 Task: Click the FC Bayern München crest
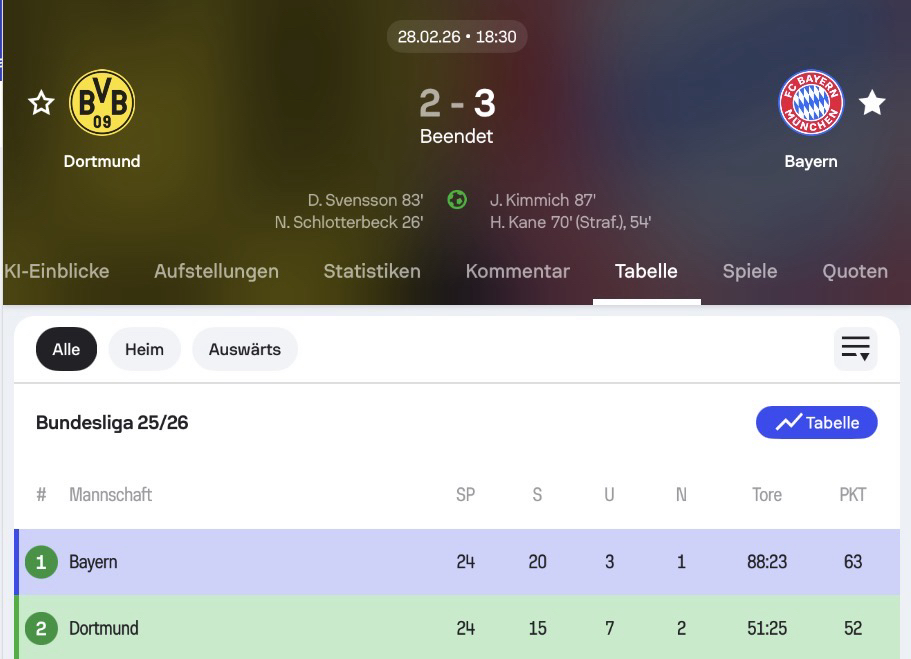811,103
